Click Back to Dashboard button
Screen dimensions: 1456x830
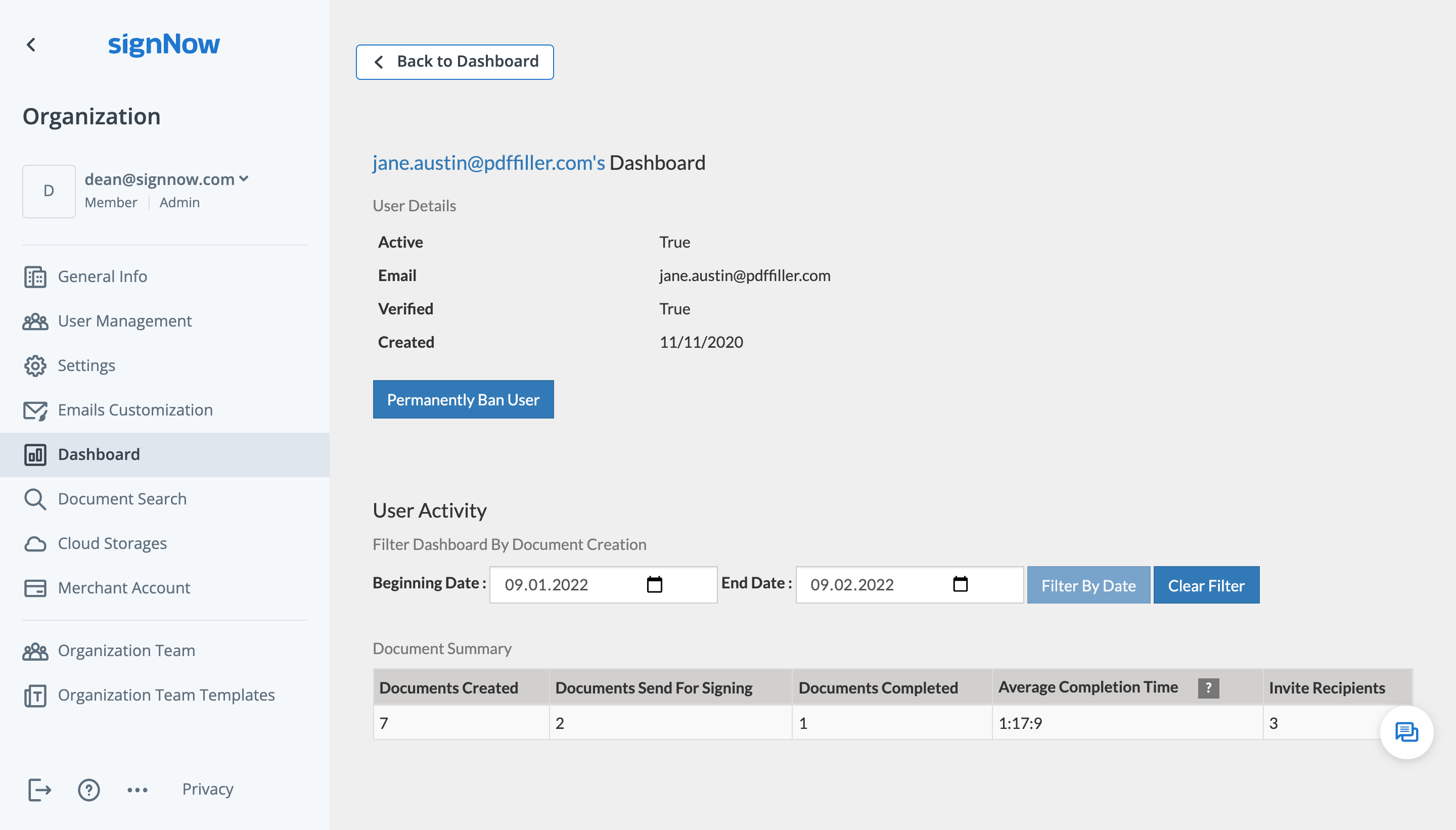(x=454, y=62)
